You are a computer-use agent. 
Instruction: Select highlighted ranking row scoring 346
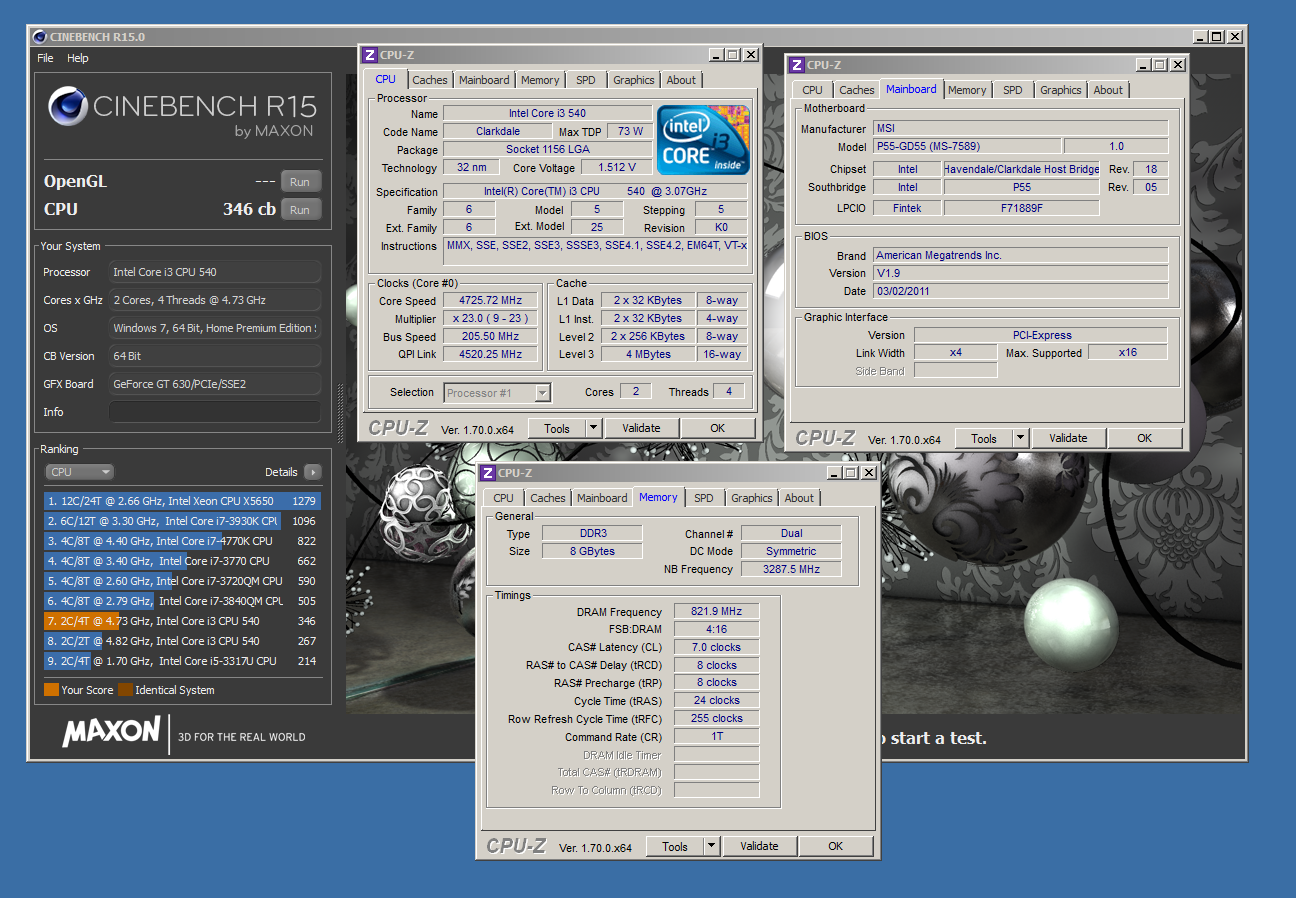click(x=182, y=621)
